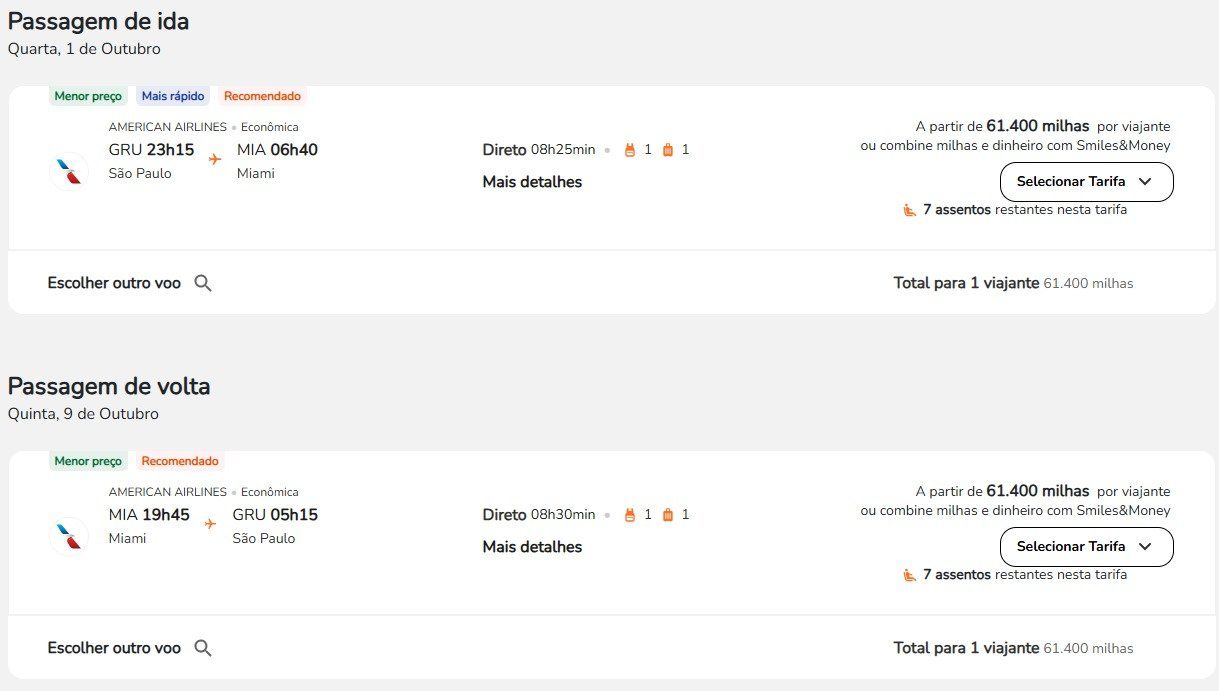Image resolution: width=1219 pixels, height=691 pixels.
Task: Open Mais detalhes for the MIA–GRU flight
Action: pyautogui.click(x=532, y=547)
